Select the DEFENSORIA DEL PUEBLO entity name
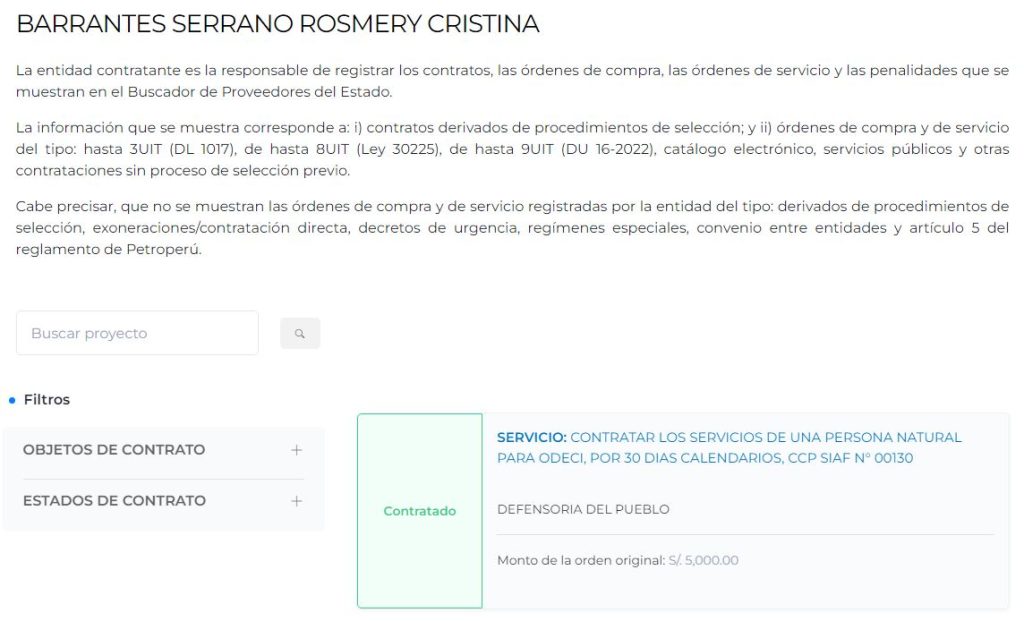The height and width of the screenshot is (621, 1024). 583,509
